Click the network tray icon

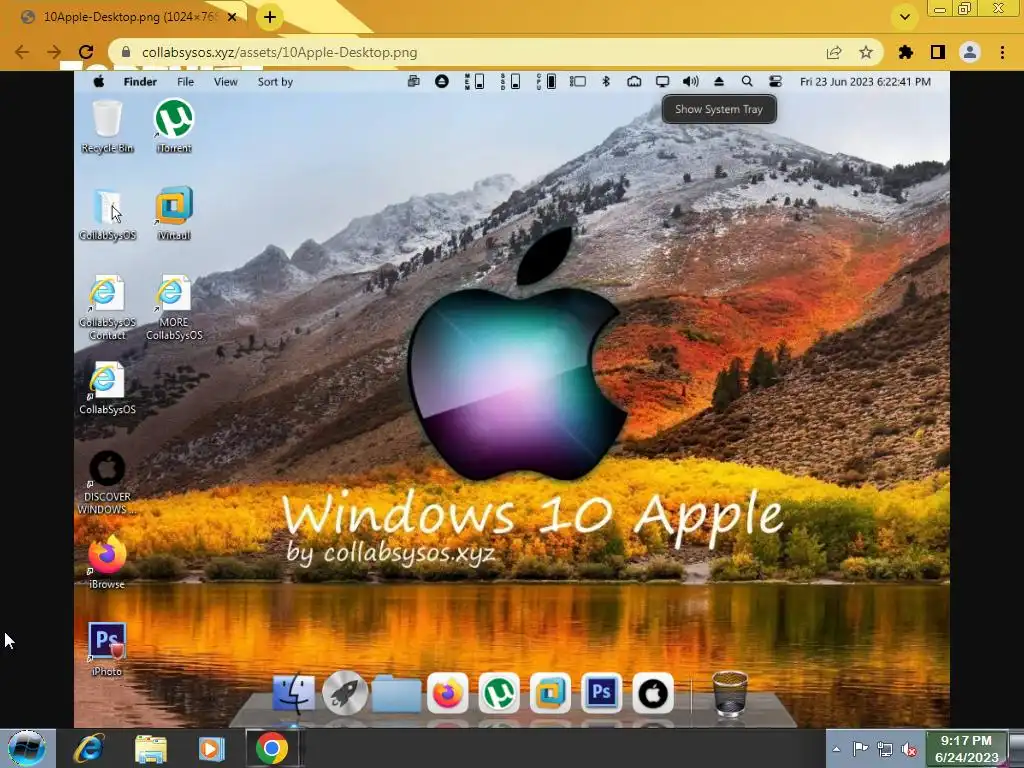point(885,749)
